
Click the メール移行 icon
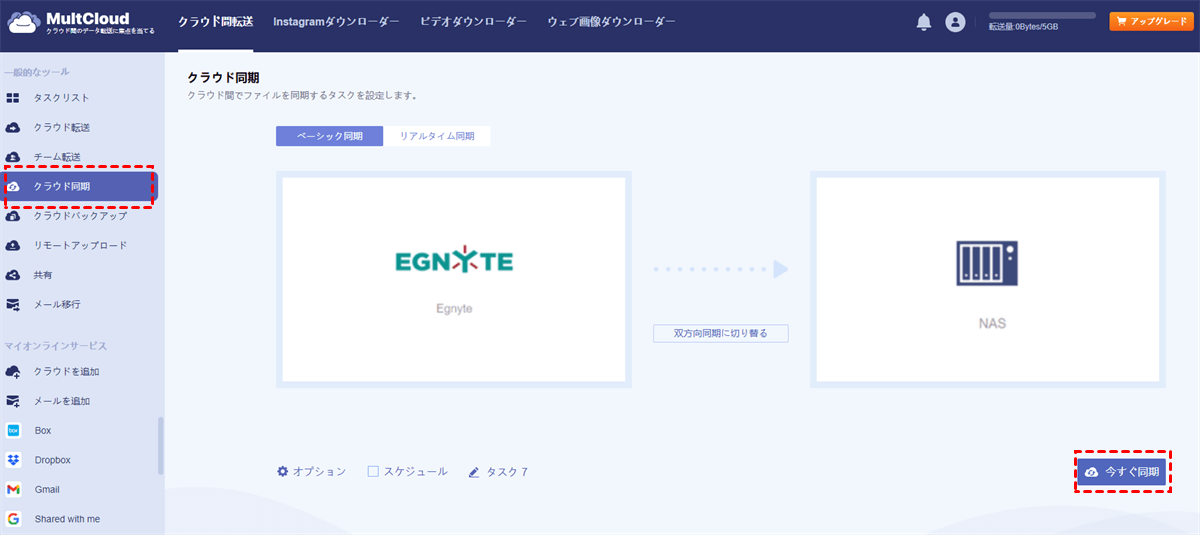13,304
